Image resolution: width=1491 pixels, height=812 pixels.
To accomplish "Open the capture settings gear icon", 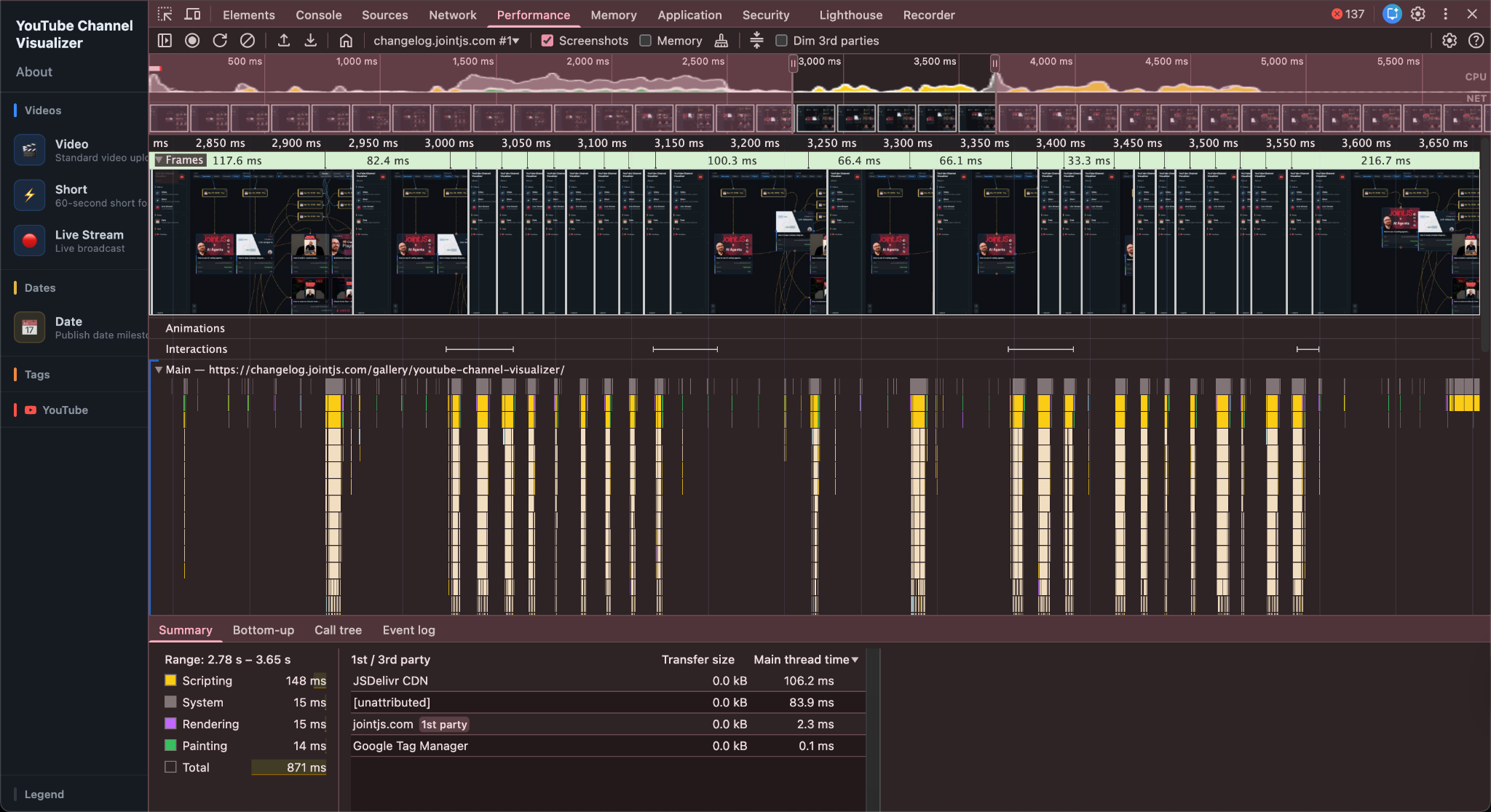I will pos(1450,41).
